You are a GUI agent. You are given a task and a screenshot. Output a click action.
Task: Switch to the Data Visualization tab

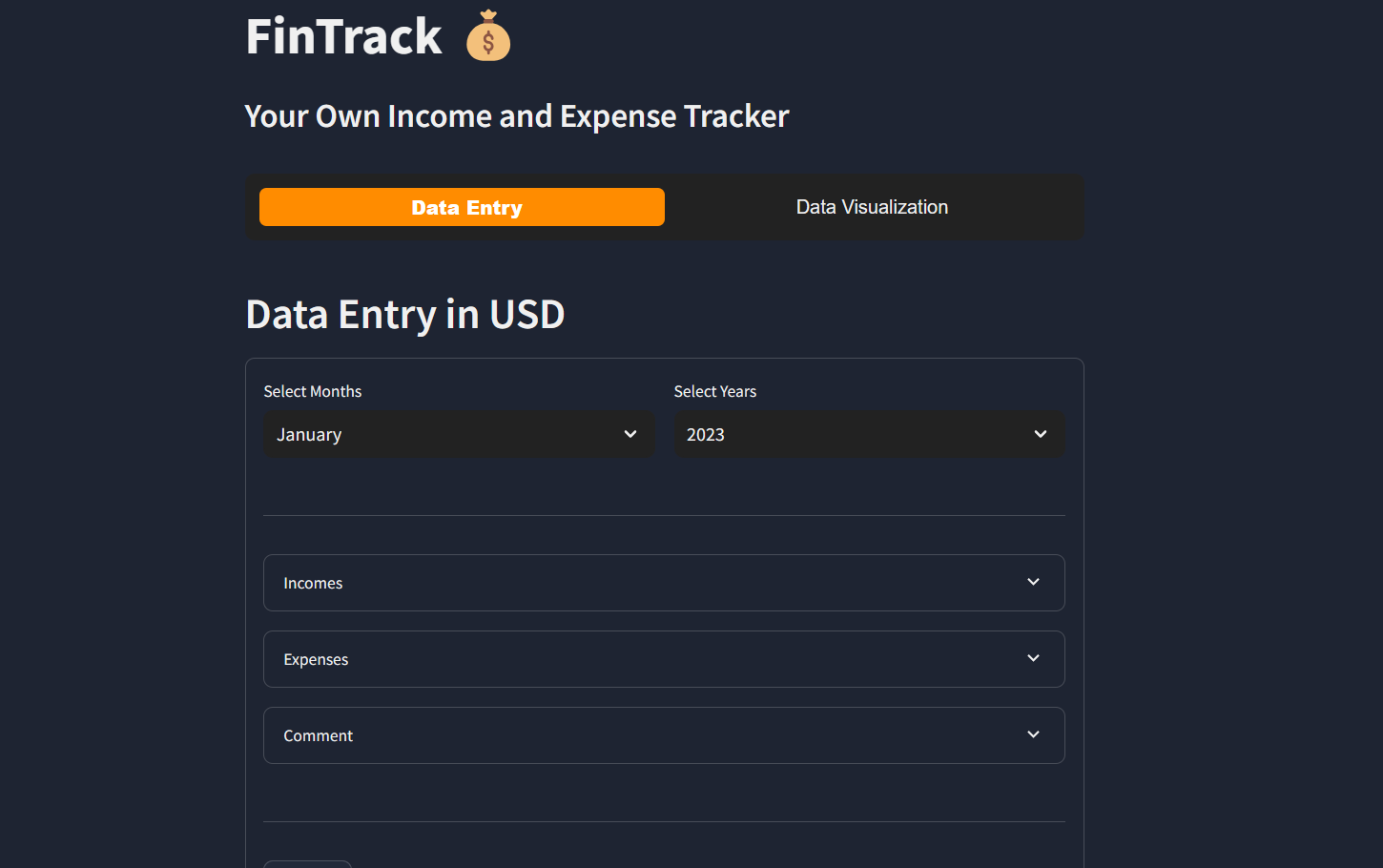click(x=872, y=207)
